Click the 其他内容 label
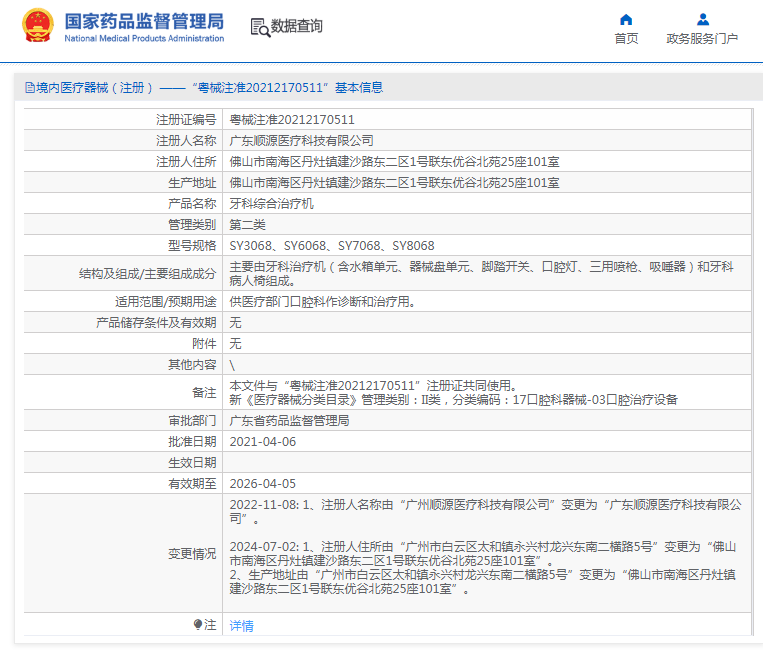Viewport: 763px width, 651px height. tap(192, 364)
